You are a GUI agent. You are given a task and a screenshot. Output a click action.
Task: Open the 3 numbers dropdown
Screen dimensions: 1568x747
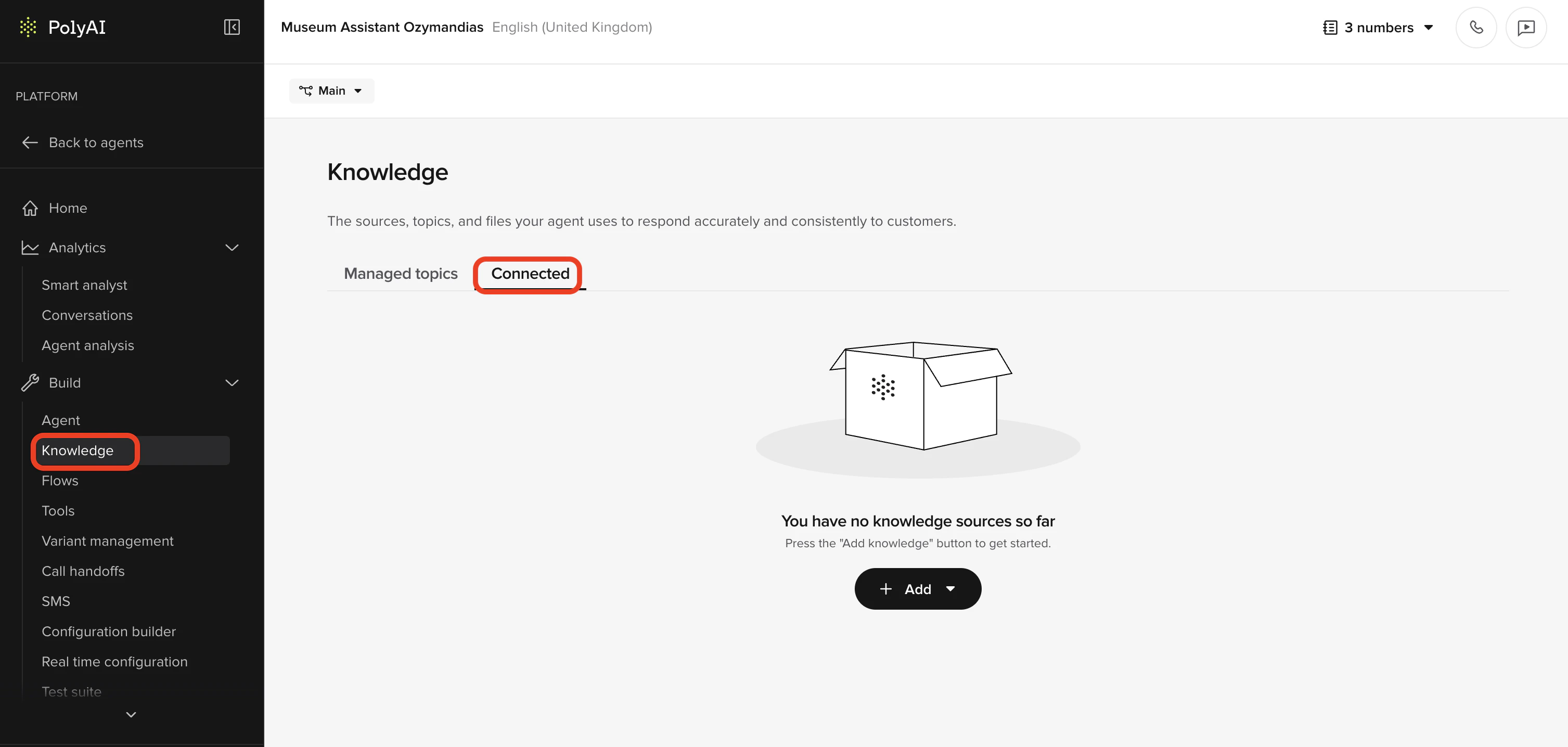(x=1378, y=28)
